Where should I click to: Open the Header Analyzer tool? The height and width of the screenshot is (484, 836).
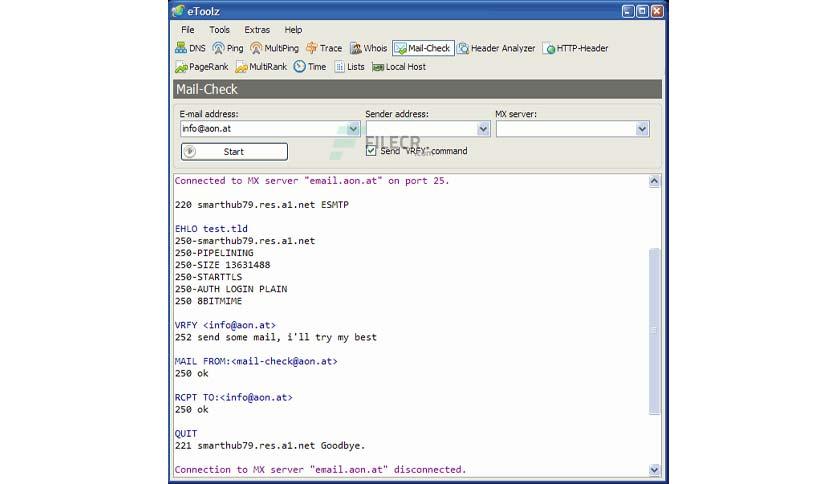496,48
